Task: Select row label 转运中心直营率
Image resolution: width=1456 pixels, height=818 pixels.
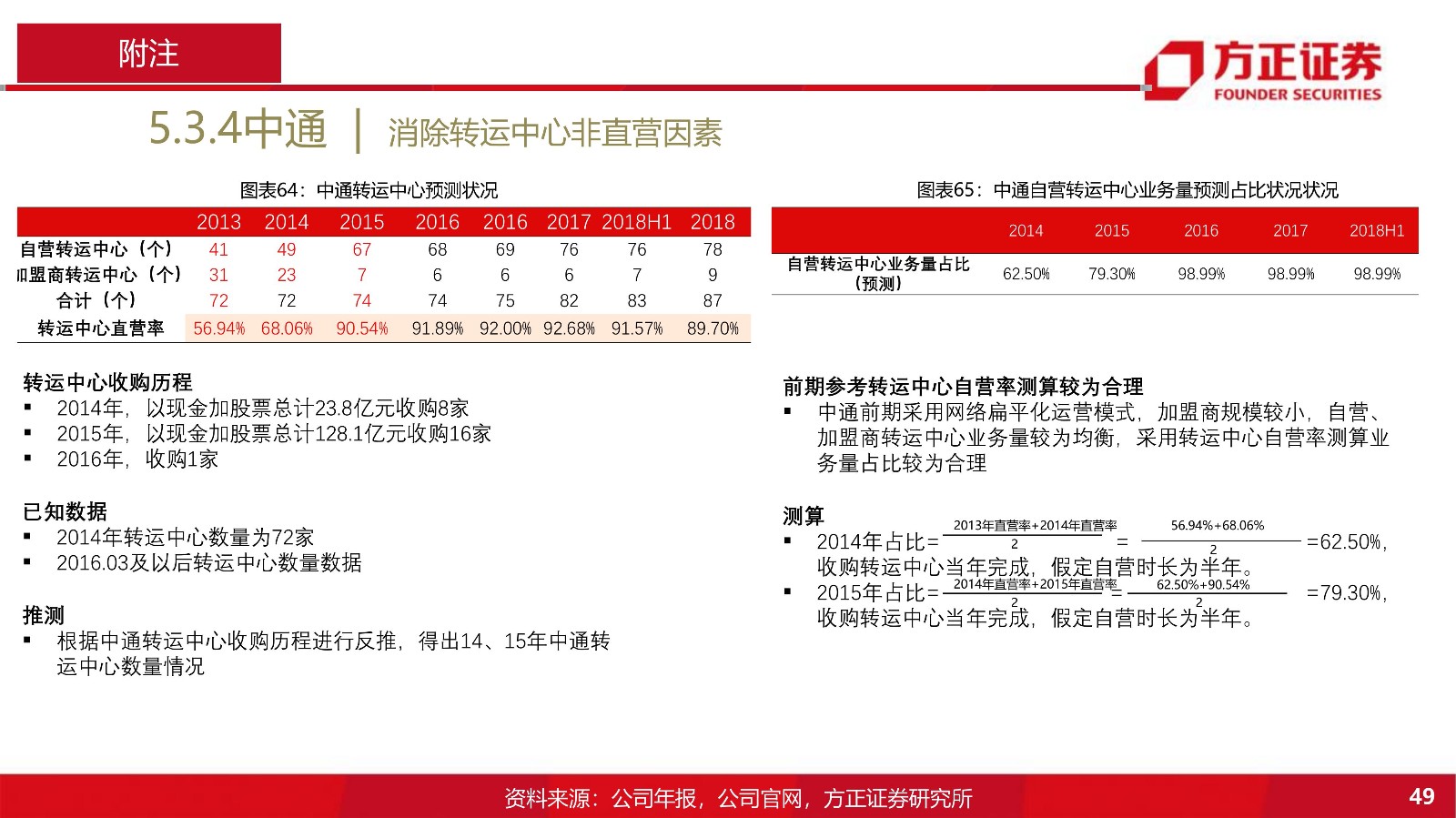Action: tap(101, 328)
